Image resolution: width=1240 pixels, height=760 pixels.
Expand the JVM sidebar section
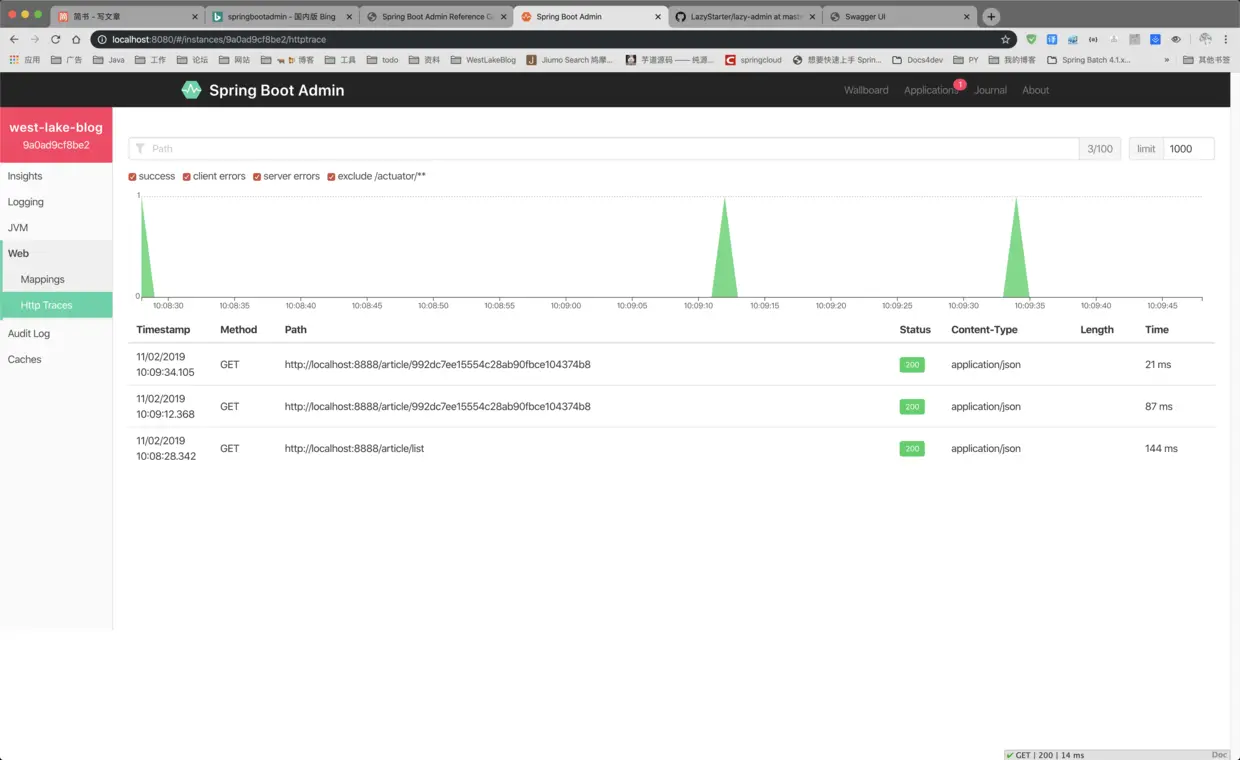pos(56,228)
